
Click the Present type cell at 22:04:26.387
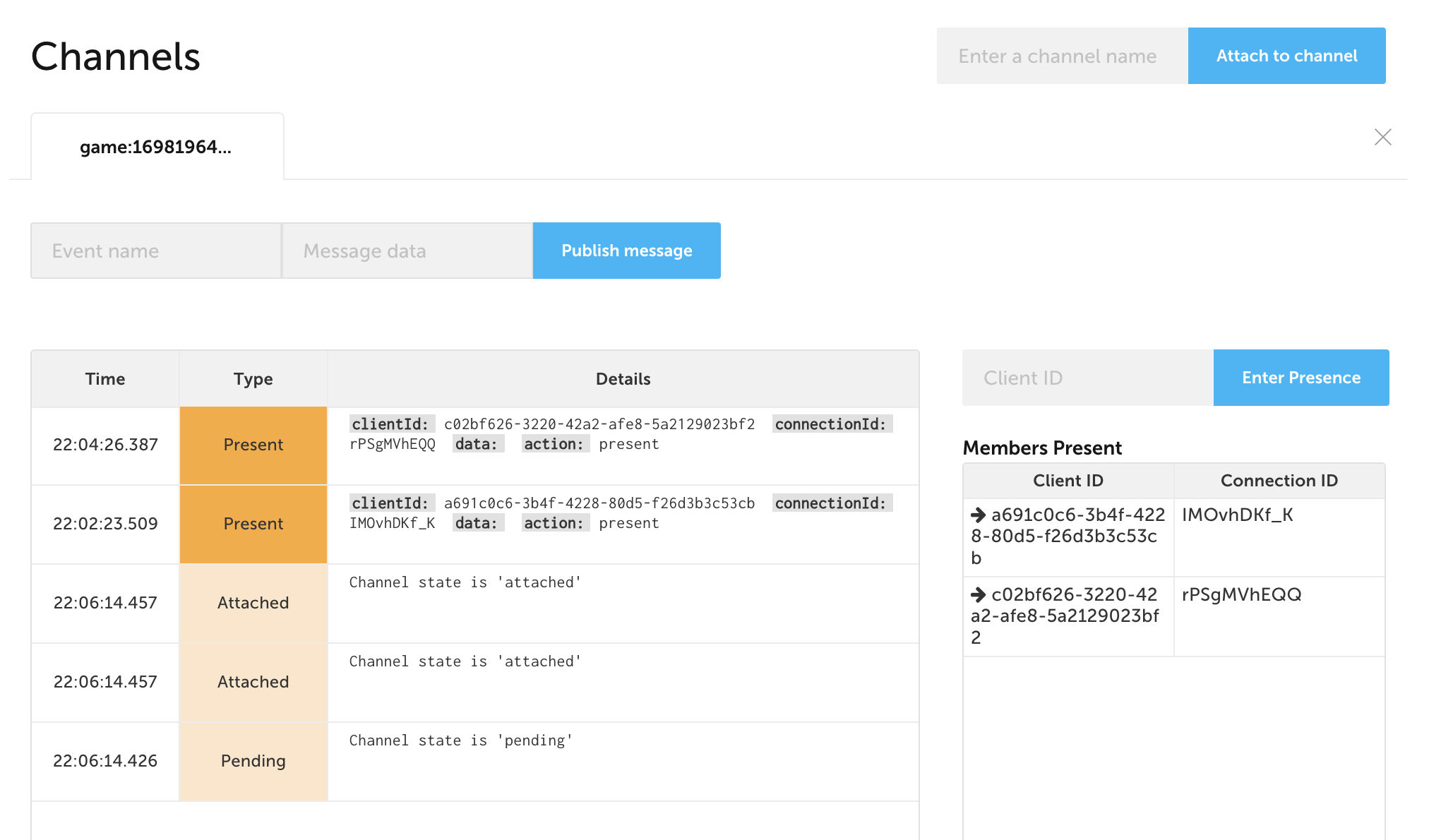point(253,445)
